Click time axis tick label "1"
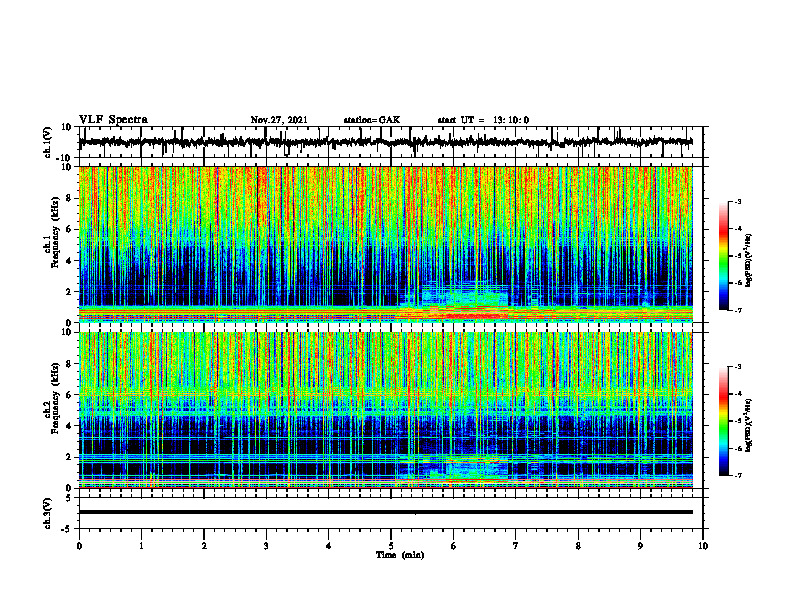 [141, 546]
